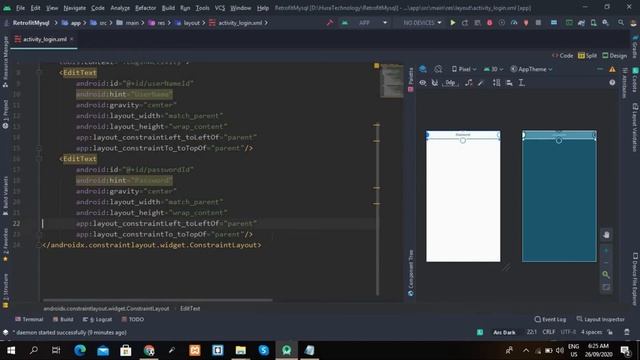Open the SDK Manager download icon
This screenshot has height=360, width=640.
tap(606, 23)
